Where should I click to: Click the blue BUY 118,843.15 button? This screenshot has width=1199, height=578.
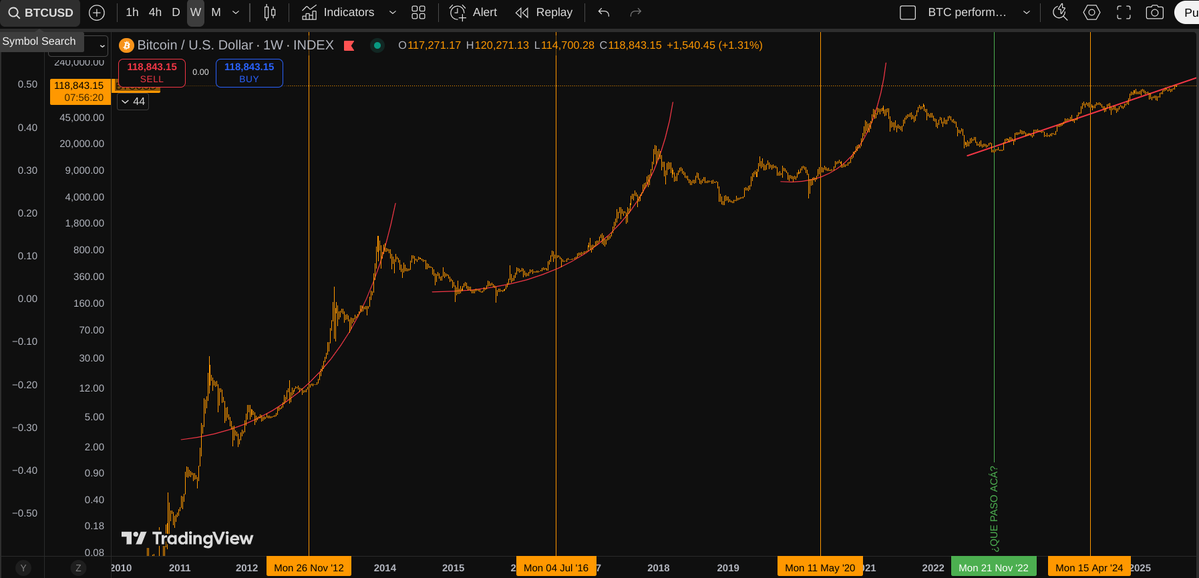[x=249, y=73]
